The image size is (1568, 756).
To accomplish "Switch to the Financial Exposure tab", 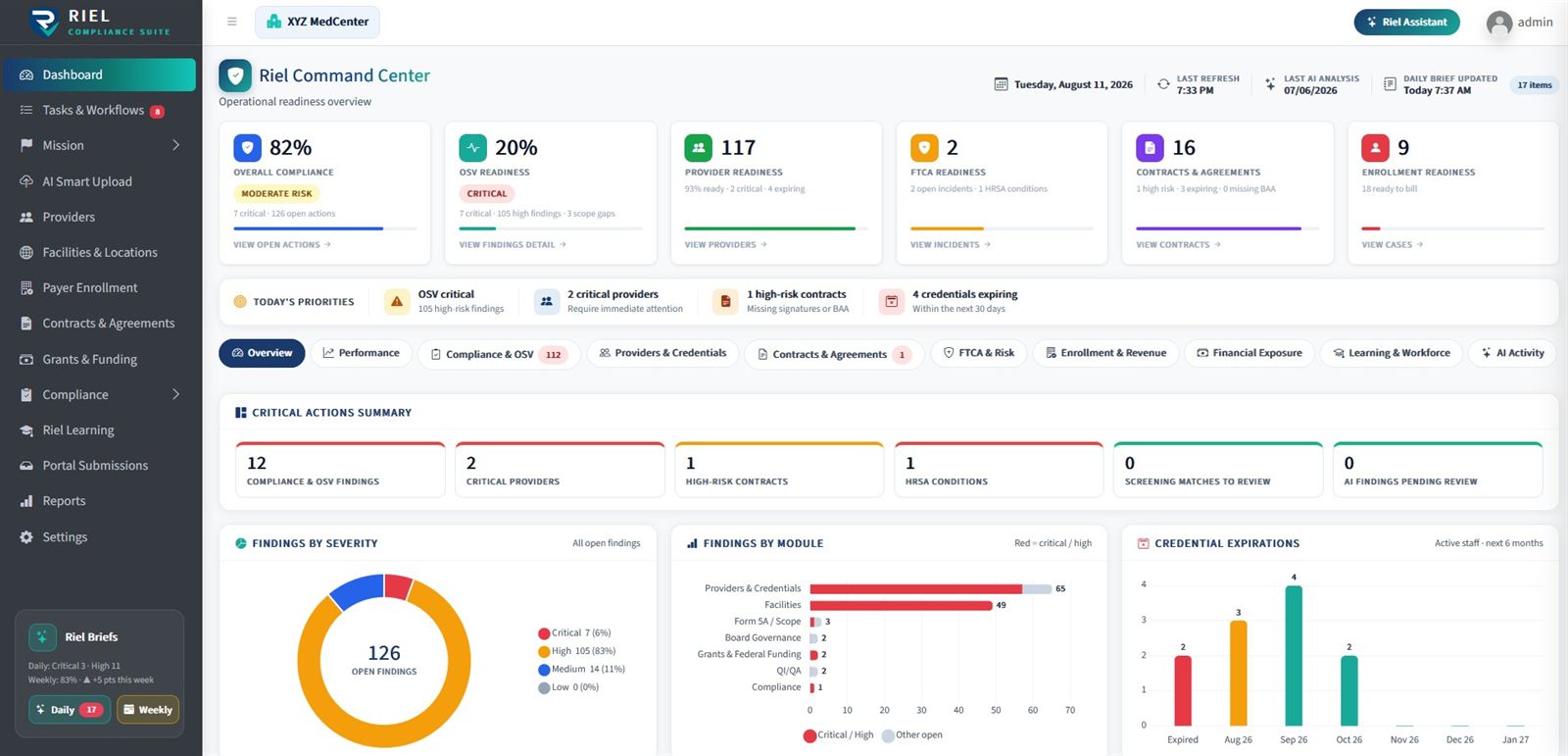I will click(1249, 353).
